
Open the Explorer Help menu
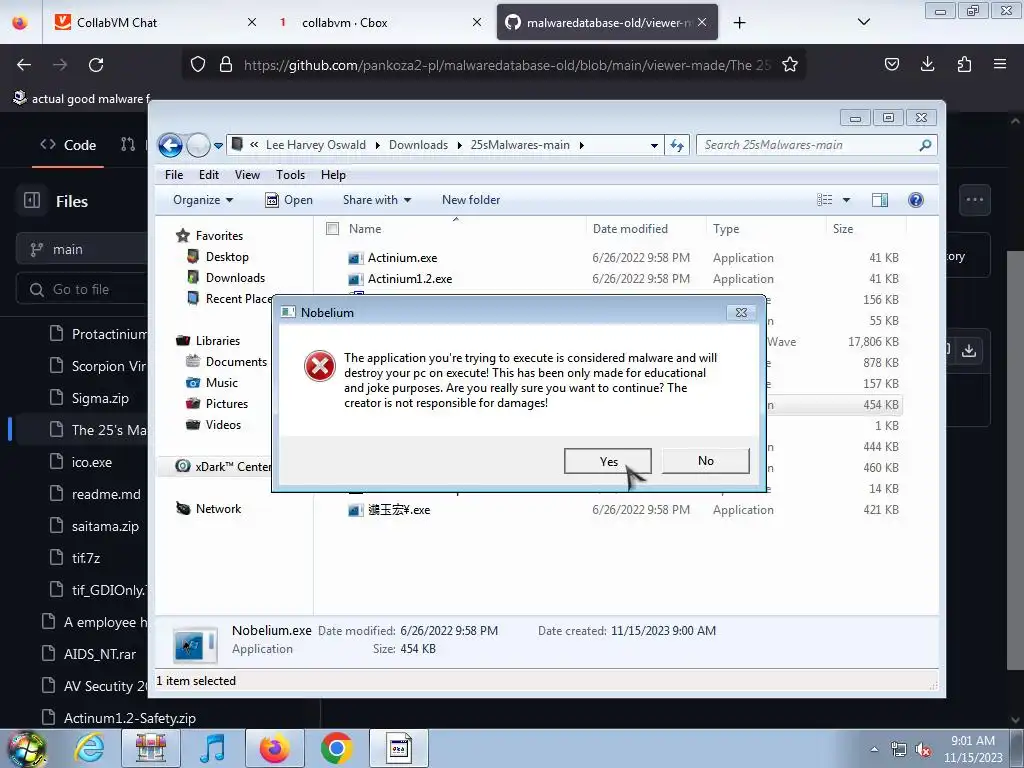[x=333, y=175]
